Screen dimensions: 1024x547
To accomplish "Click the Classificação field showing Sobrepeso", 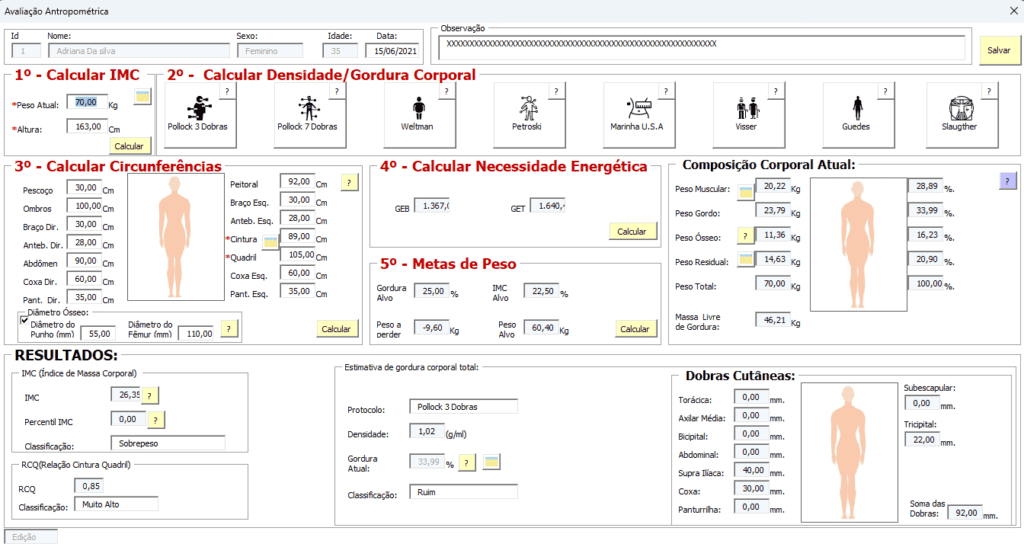I will 168,443.
